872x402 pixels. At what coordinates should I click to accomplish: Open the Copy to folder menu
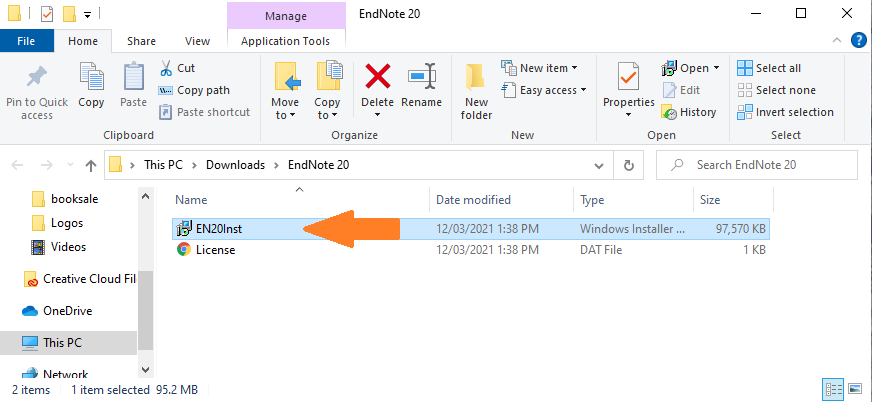(327, 91)
